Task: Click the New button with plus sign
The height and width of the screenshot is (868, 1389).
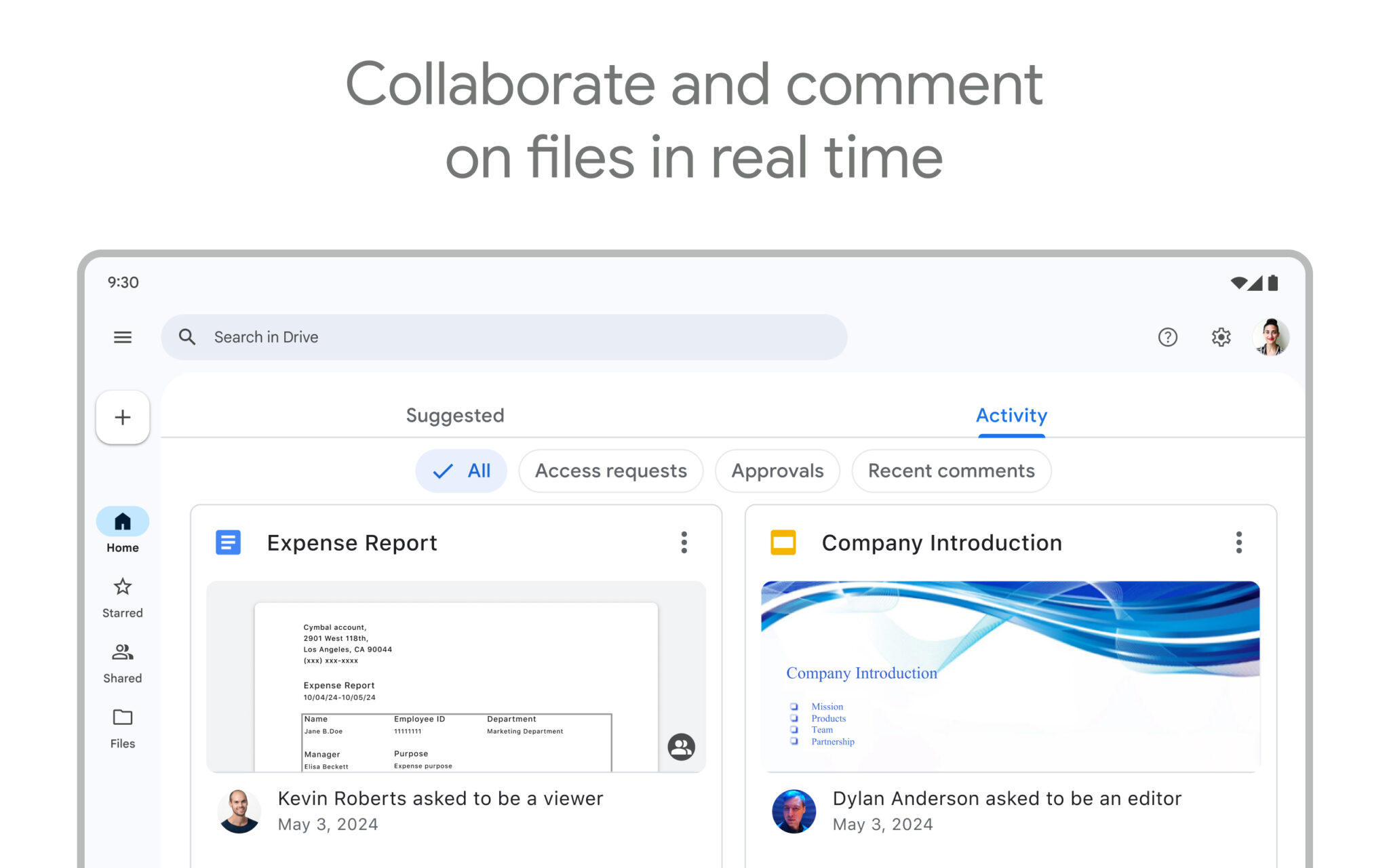Action: click(x=122, y=417)
